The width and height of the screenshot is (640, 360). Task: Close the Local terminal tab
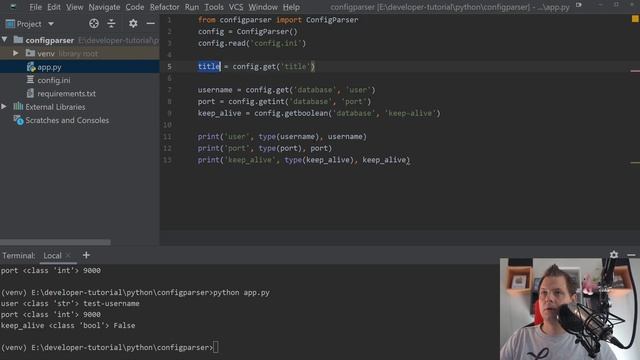click(x=68, y=256)
